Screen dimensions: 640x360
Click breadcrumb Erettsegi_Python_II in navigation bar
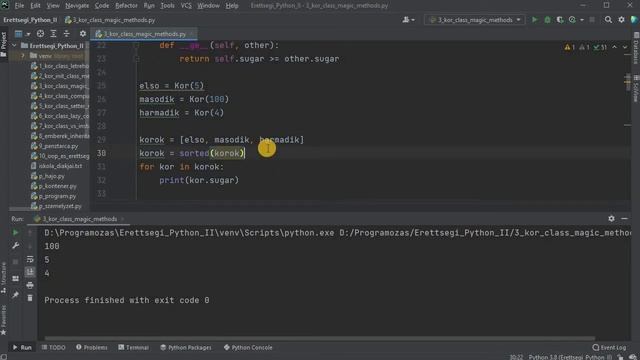coord(30,20)
